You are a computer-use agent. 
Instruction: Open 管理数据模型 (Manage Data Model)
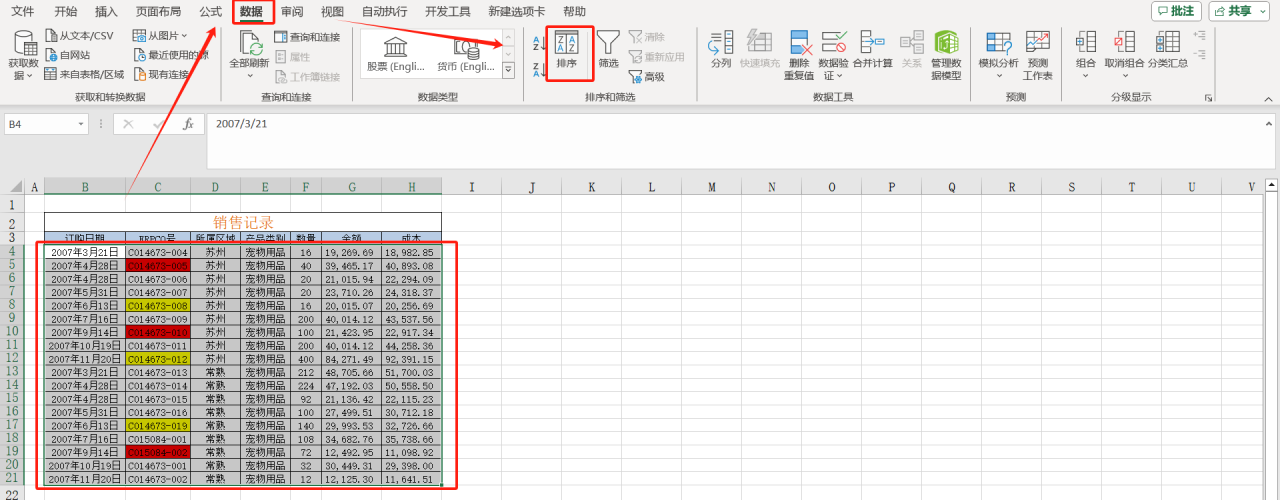945,56
